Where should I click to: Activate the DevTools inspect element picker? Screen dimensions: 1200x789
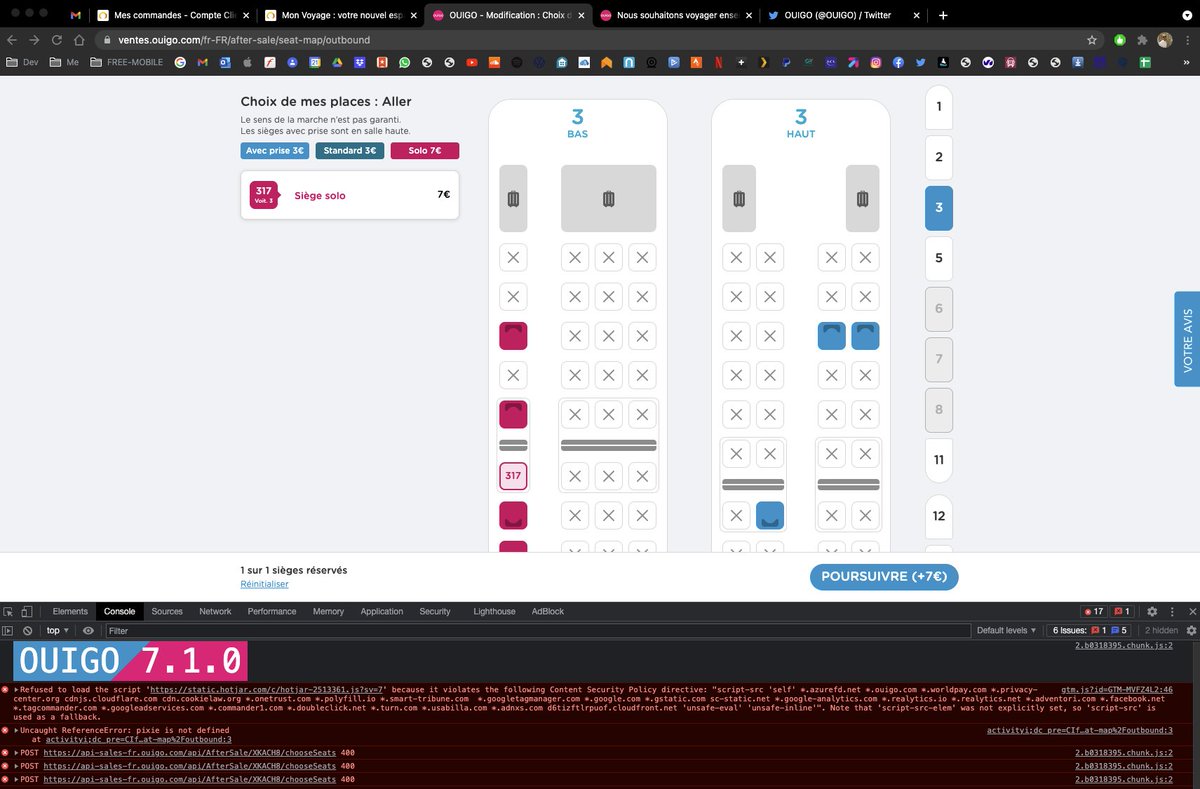coord(9,611)
